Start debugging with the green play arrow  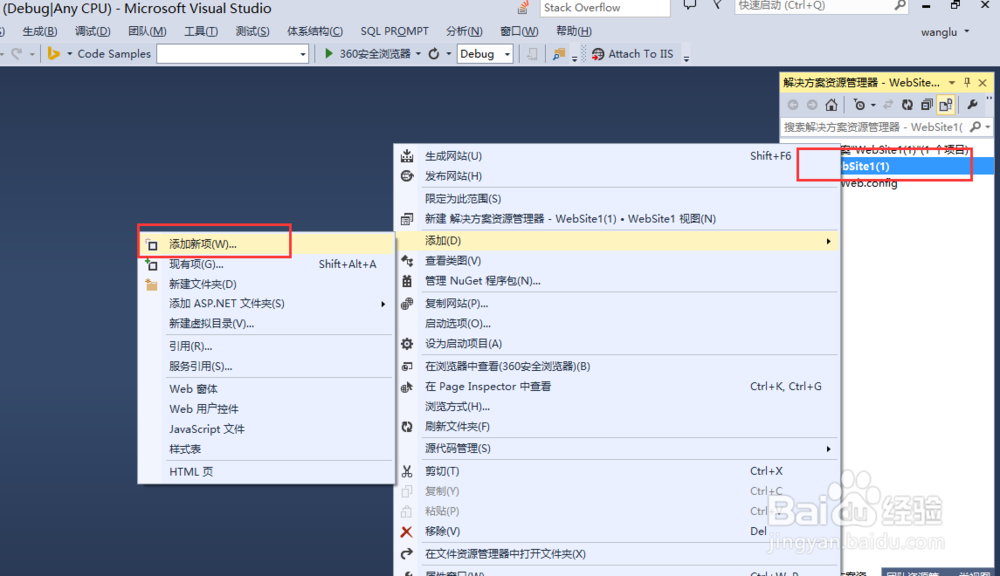pos(328,54)
